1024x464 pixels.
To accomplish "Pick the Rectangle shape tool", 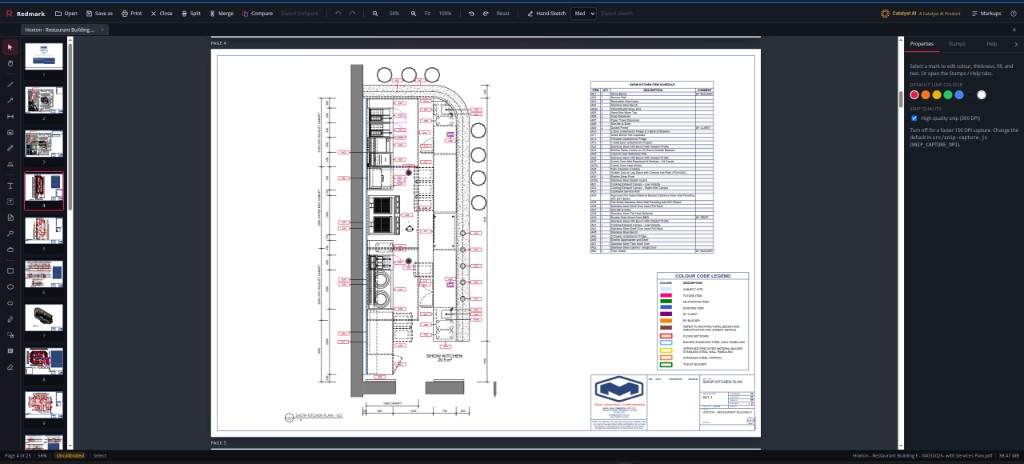I will pos(10,271).
